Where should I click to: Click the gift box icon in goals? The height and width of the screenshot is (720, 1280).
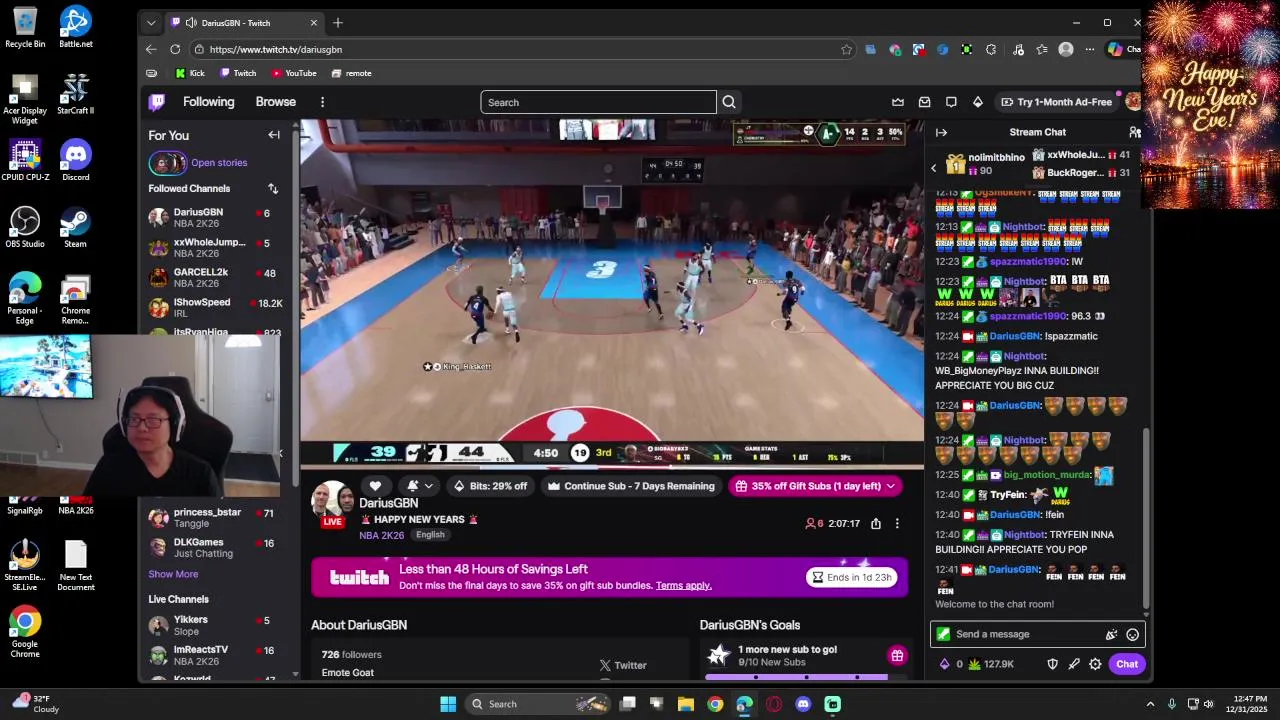(897, 656)
